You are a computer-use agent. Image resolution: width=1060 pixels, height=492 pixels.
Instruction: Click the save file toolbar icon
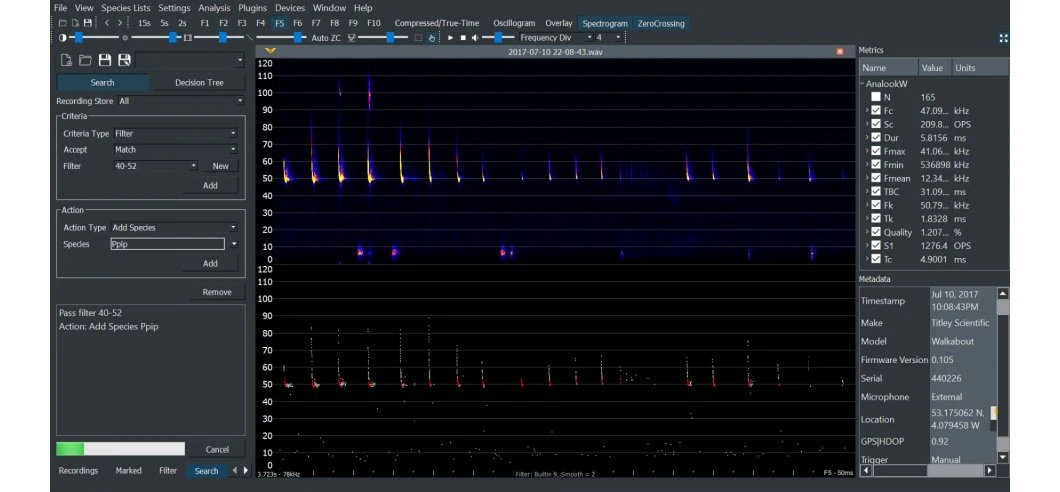[88, 22]
